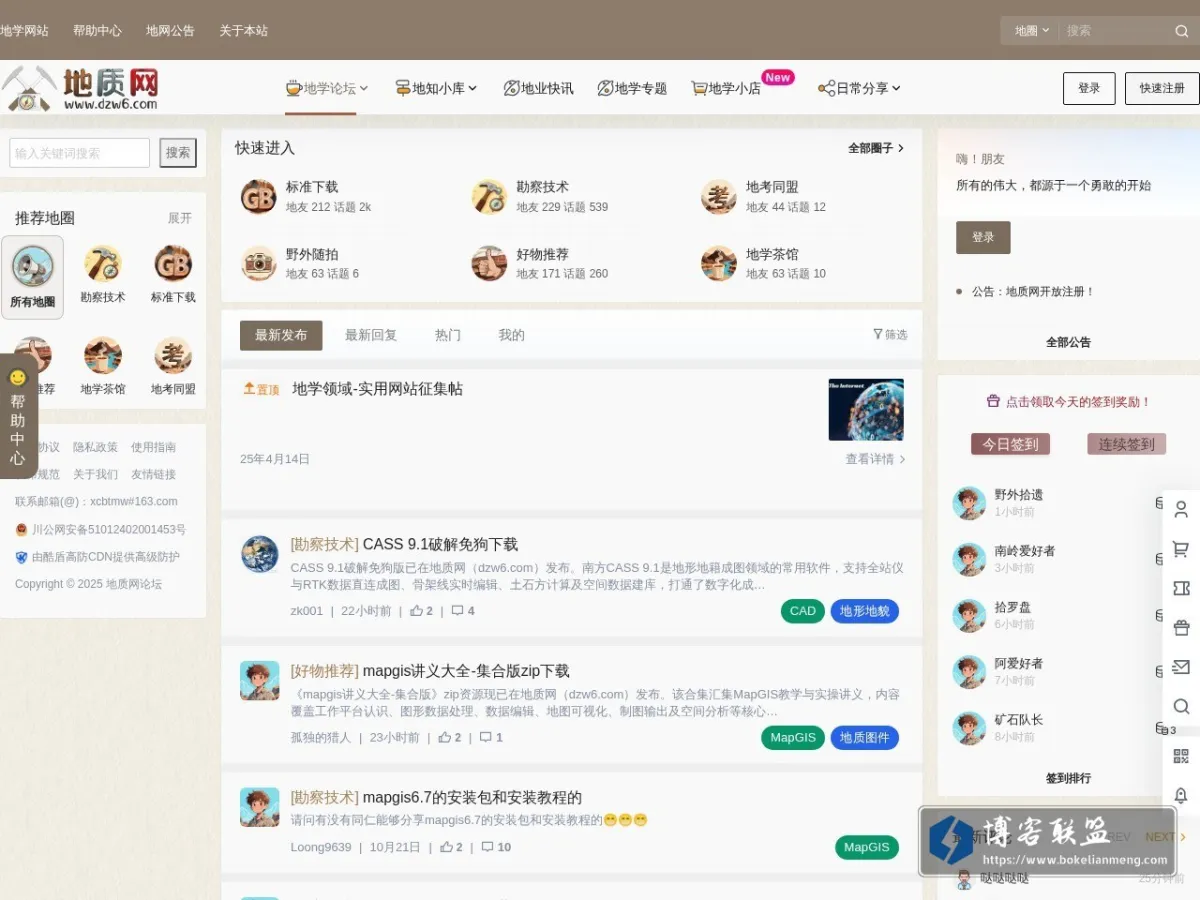Click the green CAD tag
1200x900 pixels.
click(803, 611)
